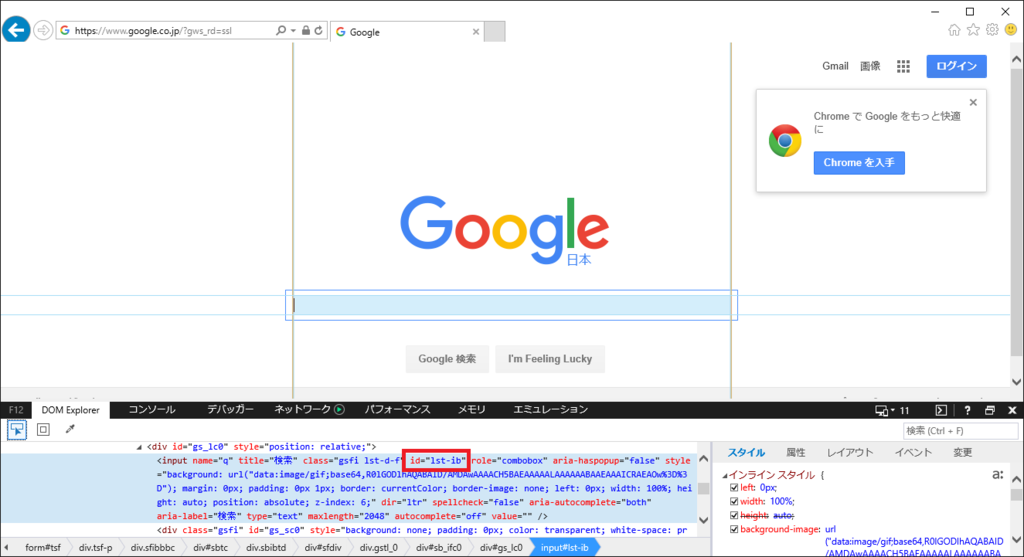The height and width of the screenshot is (557, 1024).
Task: Open the 変更 pane tab
Action: coord(963,453)
